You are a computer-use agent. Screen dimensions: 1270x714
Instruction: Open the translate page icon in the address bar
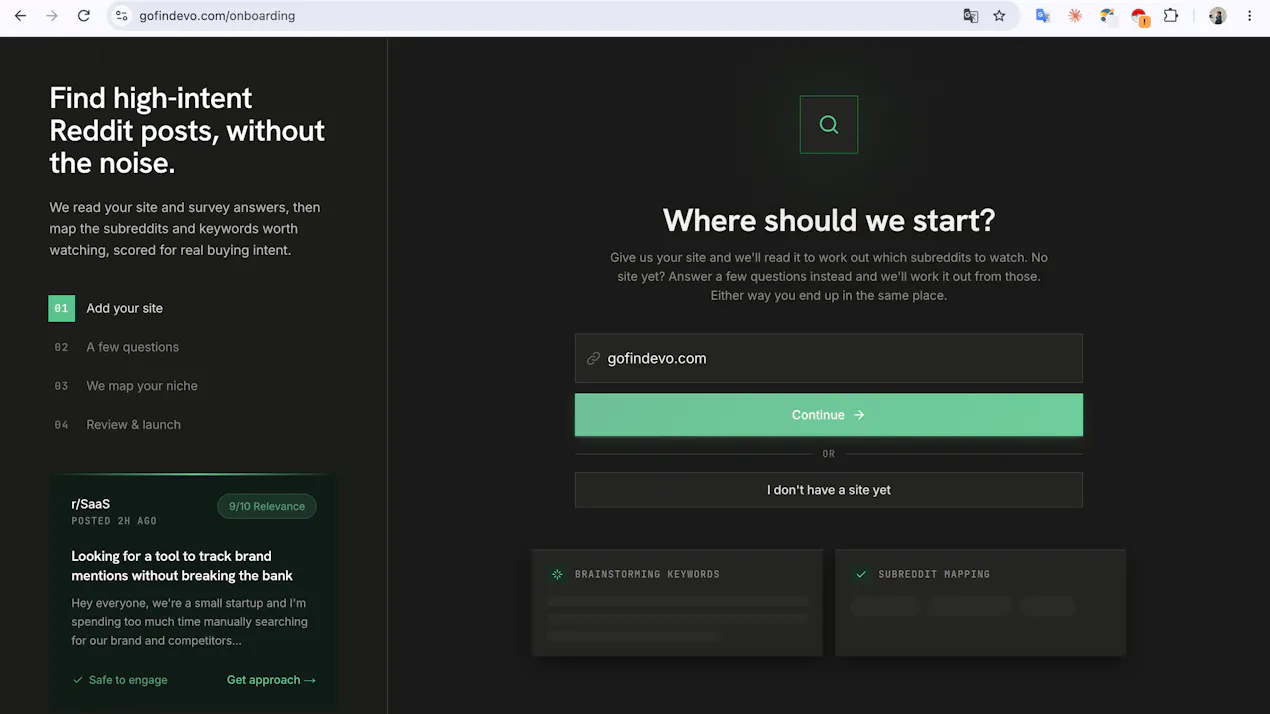click(970, 16)
